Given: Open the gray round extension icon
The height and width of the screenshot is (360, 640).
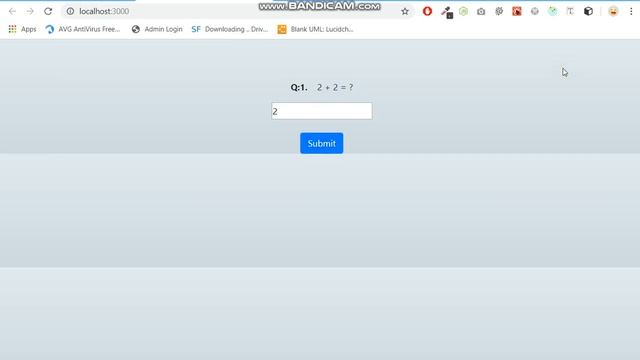Looking at the screenshot, I should tap(535, 11).
